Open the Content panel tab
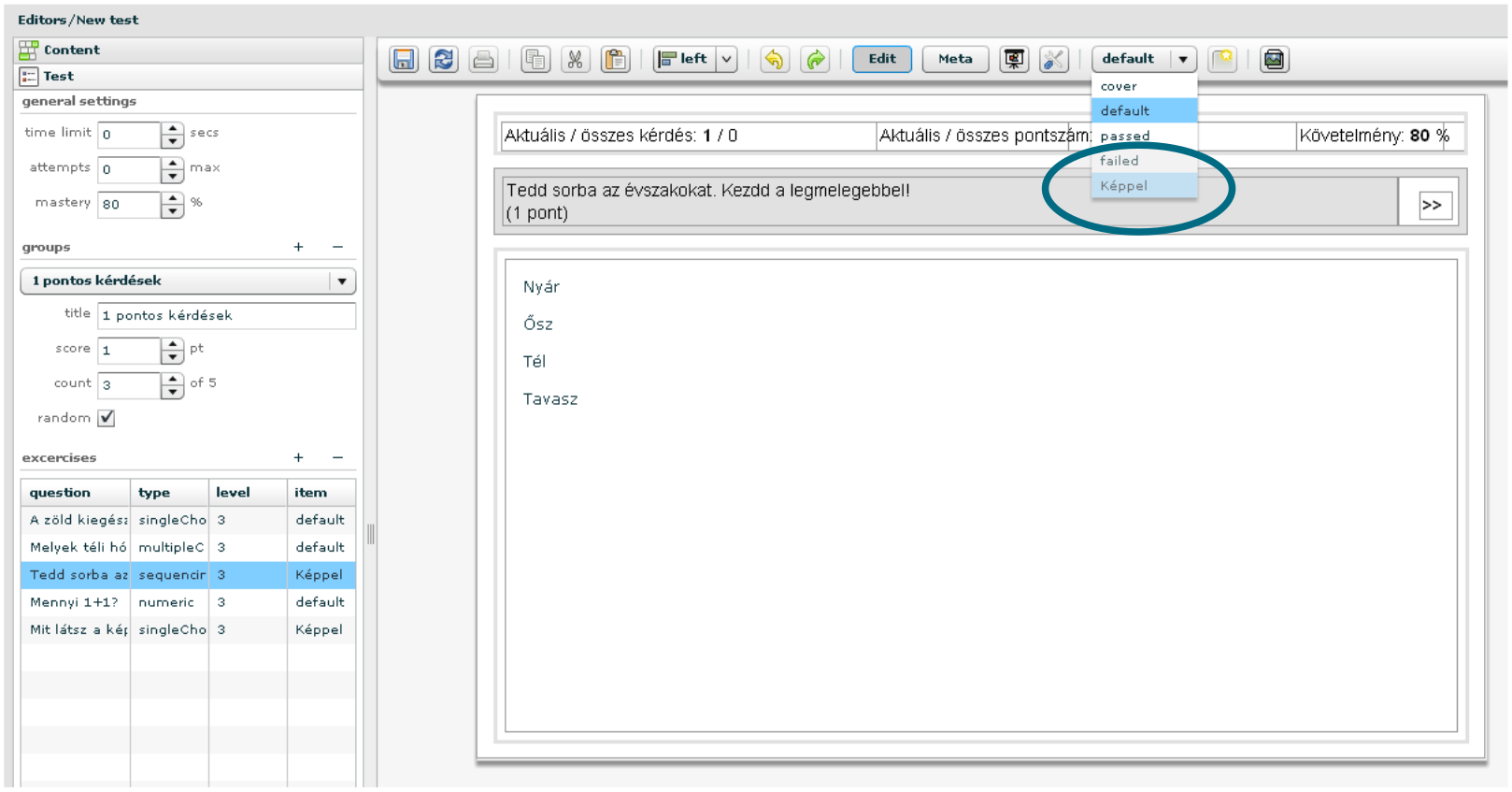The width and height of the screenshot is (1512, 792). pyautogui.click(x=71, y=50)
